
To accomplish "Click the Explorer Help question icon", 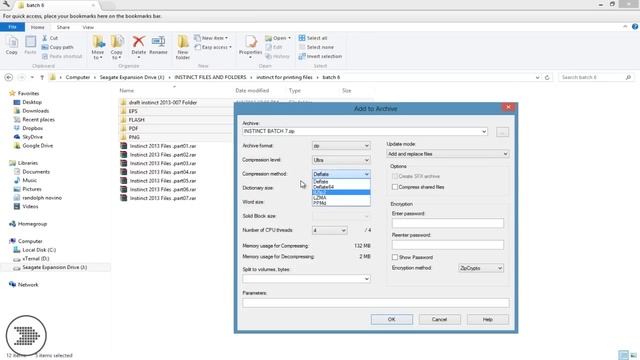I will coord(635,27).
